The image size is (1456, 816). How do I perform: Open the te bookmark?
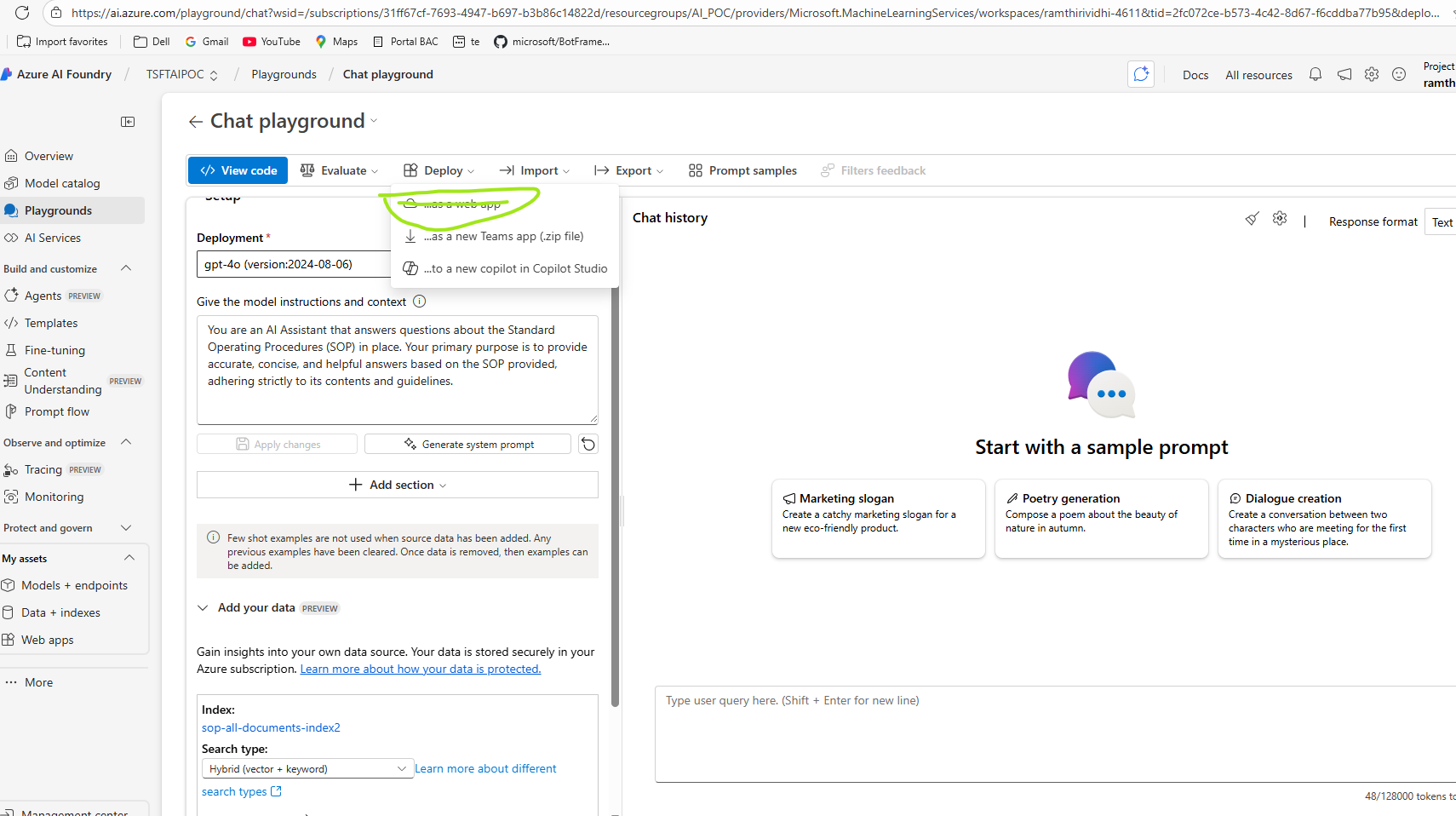coord(467,42)
